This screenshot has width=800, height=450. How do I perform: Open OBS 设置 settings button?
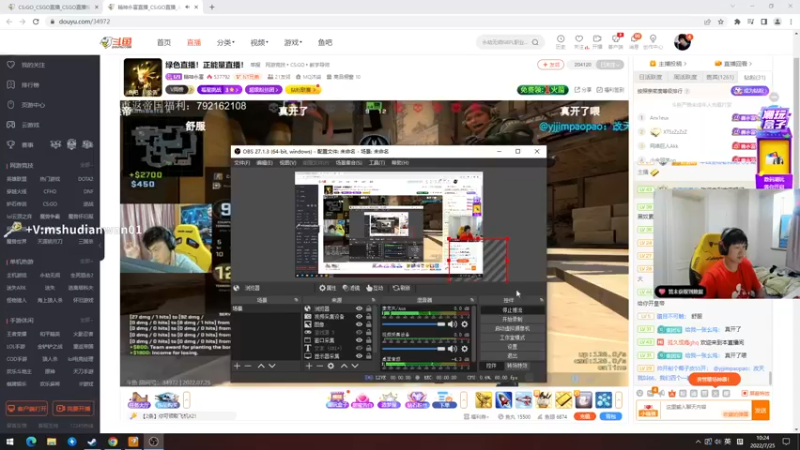coord(512,346)
